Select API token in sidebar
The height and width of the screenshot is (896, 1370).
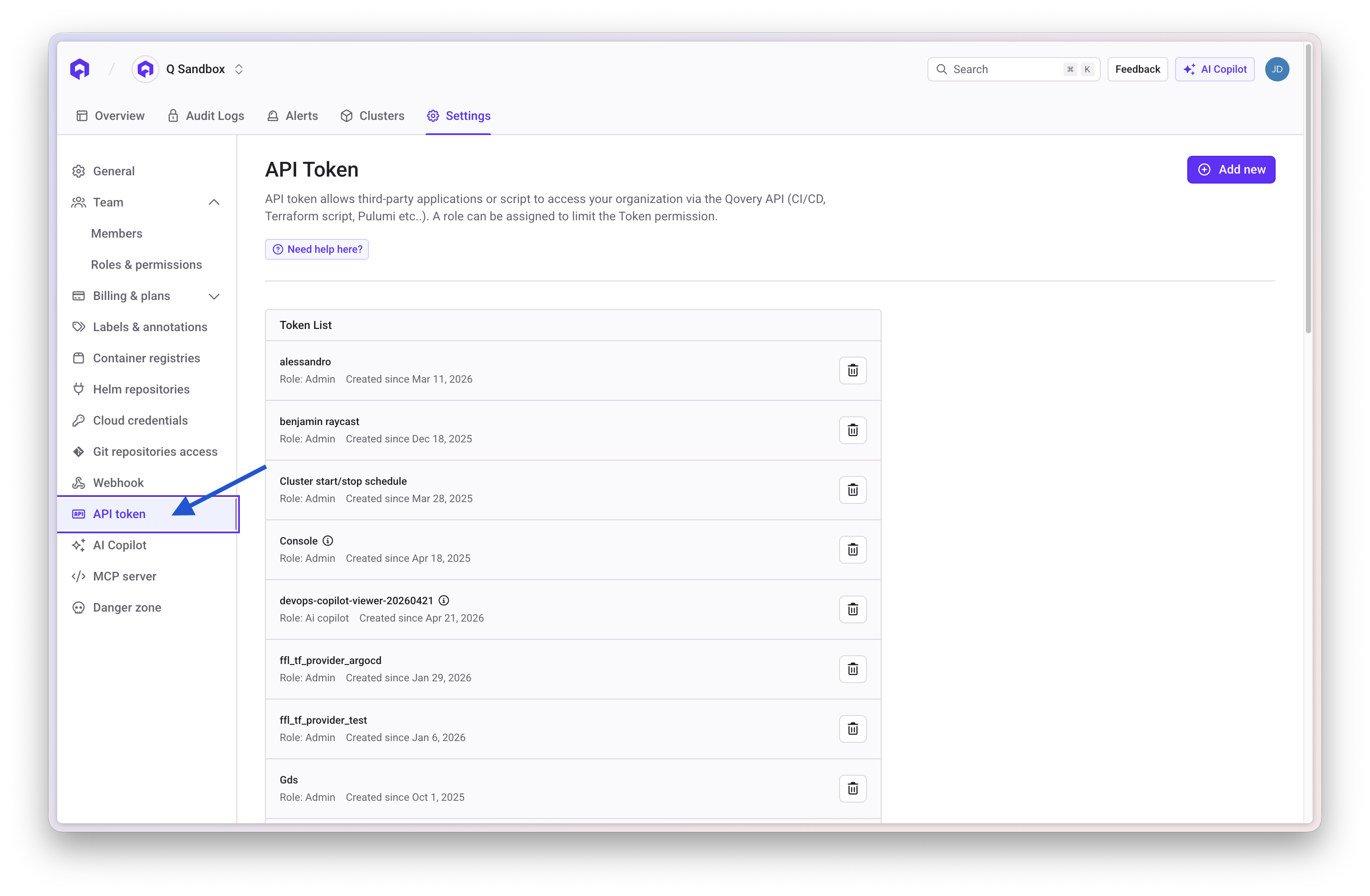tap(147, 514)
